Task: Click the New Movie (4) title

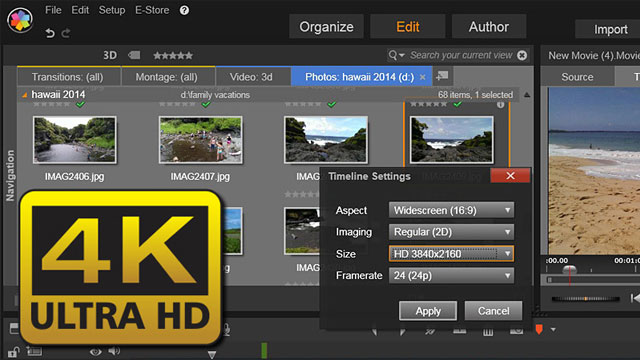Action: tap(594, 56)
